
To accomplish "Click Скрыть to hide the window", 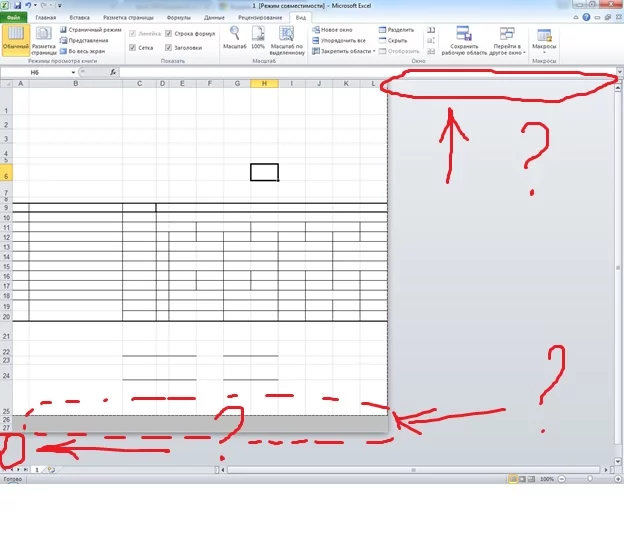I will [393, 41].
